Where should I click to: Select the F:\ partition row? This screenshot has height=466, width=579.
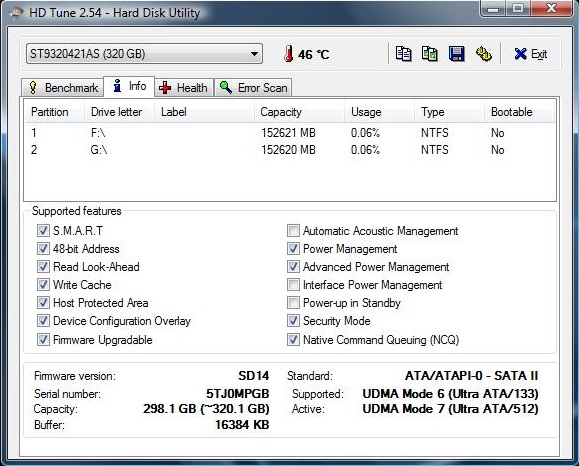click(x=290, y=133)
